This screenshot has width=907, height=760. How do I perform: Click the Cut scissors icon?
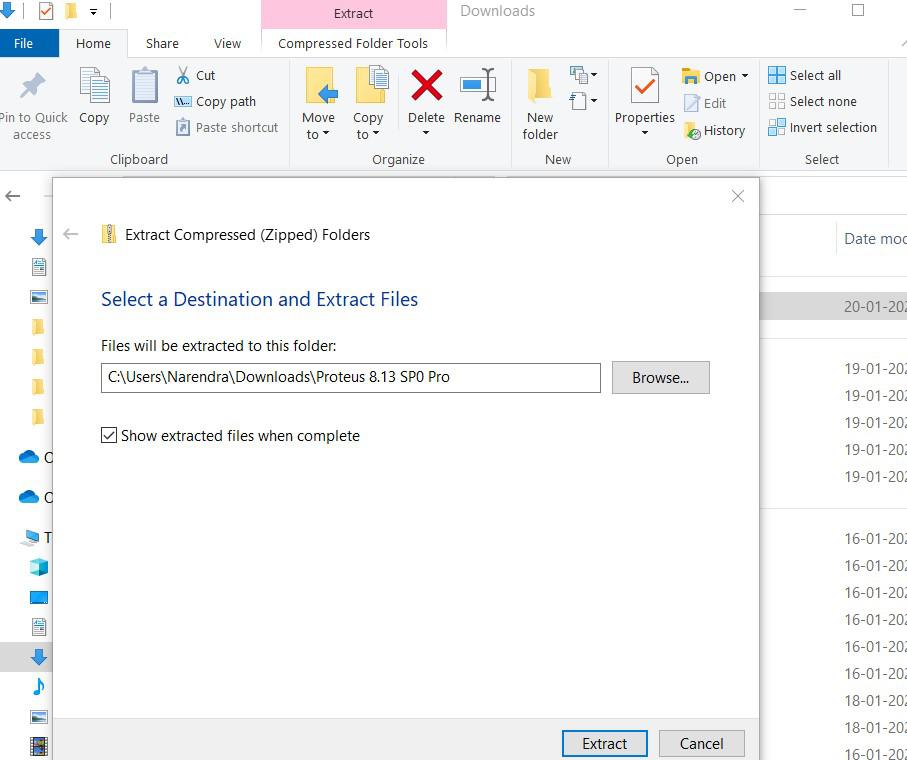coord(183,75)
